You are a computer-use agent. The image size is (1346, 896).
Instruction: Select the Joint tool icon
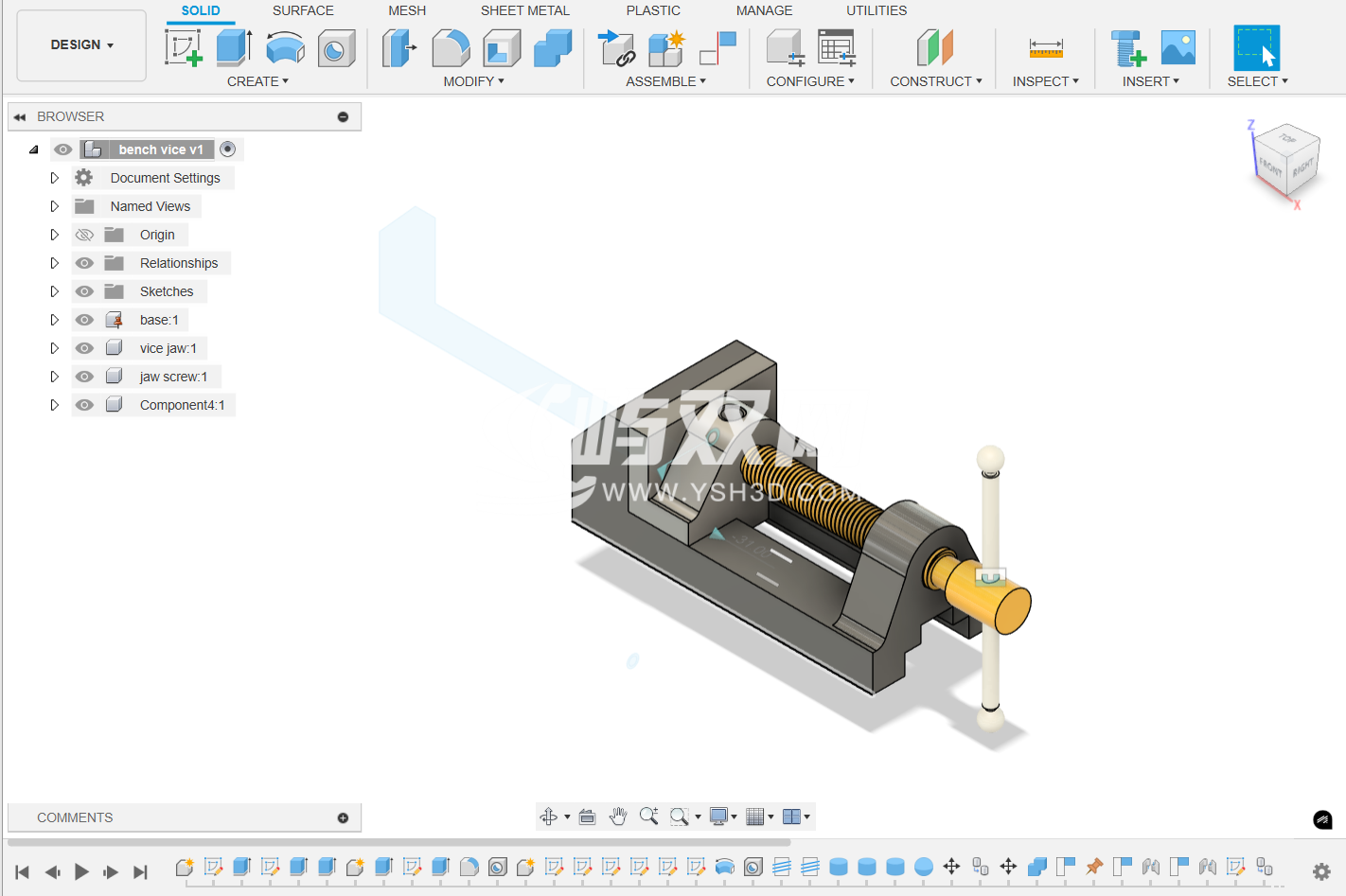click(x=717, y=47)
